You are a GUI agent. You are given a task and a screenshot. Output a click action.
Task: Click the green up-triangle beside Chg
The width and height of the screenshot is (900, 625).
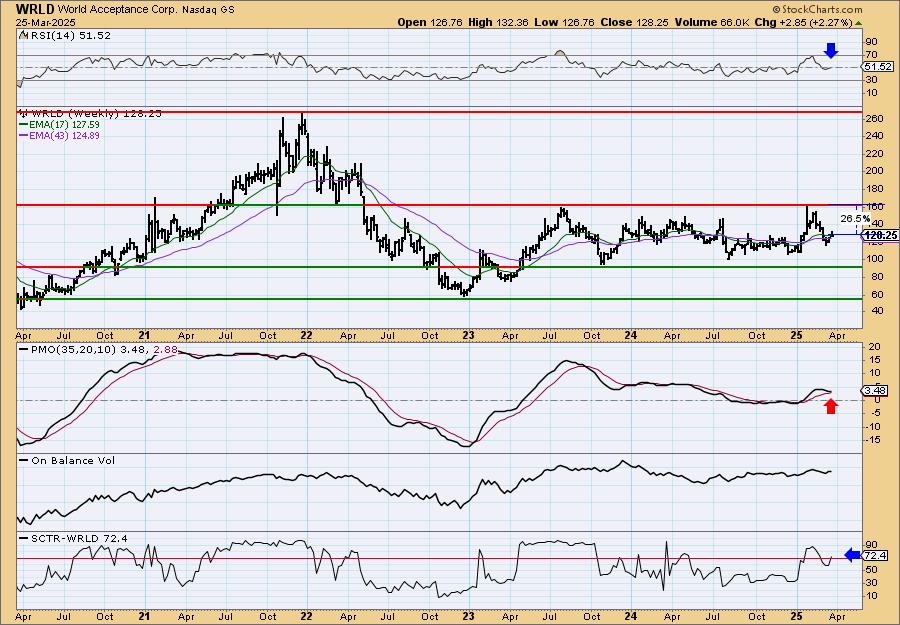click(859, 22)
